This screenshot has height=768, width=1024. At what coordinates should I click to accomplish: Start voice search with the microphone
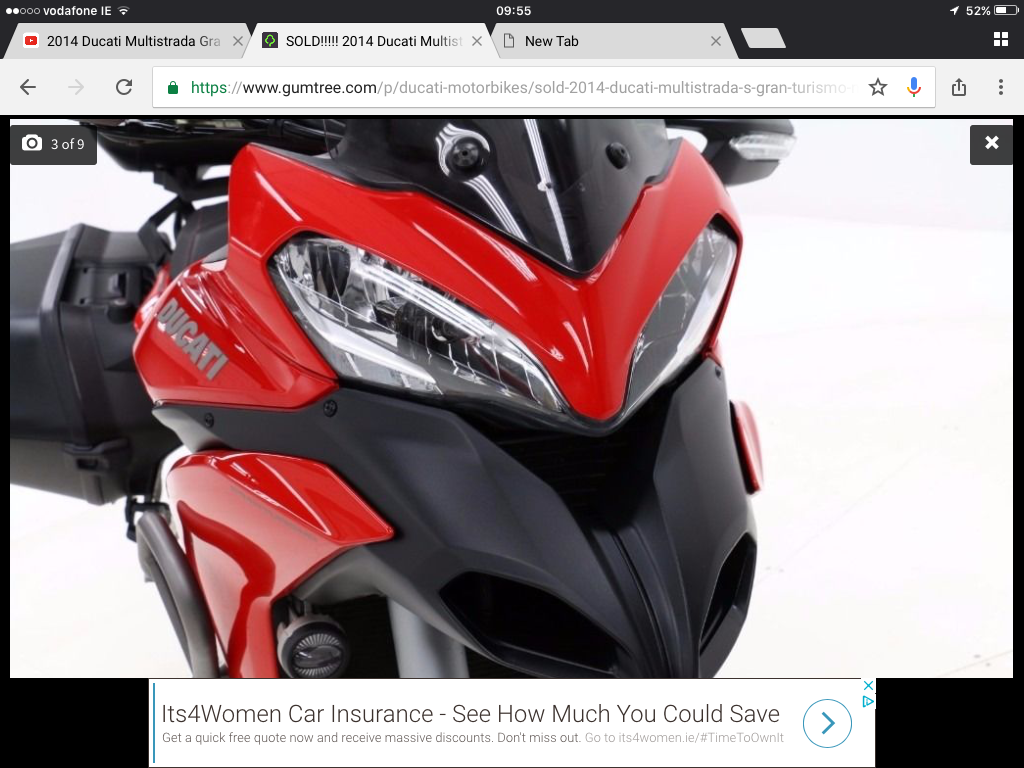click(914, 87)
